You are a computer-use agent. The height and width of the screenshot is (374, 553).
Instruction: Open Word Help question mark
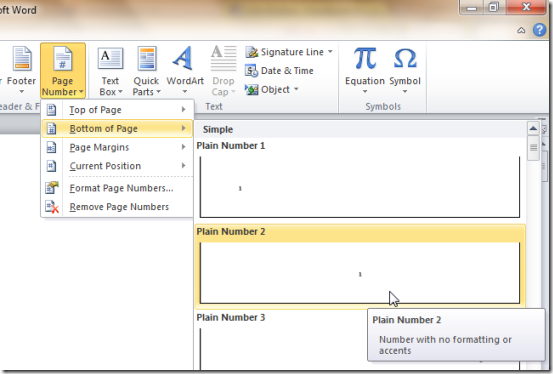539,30
